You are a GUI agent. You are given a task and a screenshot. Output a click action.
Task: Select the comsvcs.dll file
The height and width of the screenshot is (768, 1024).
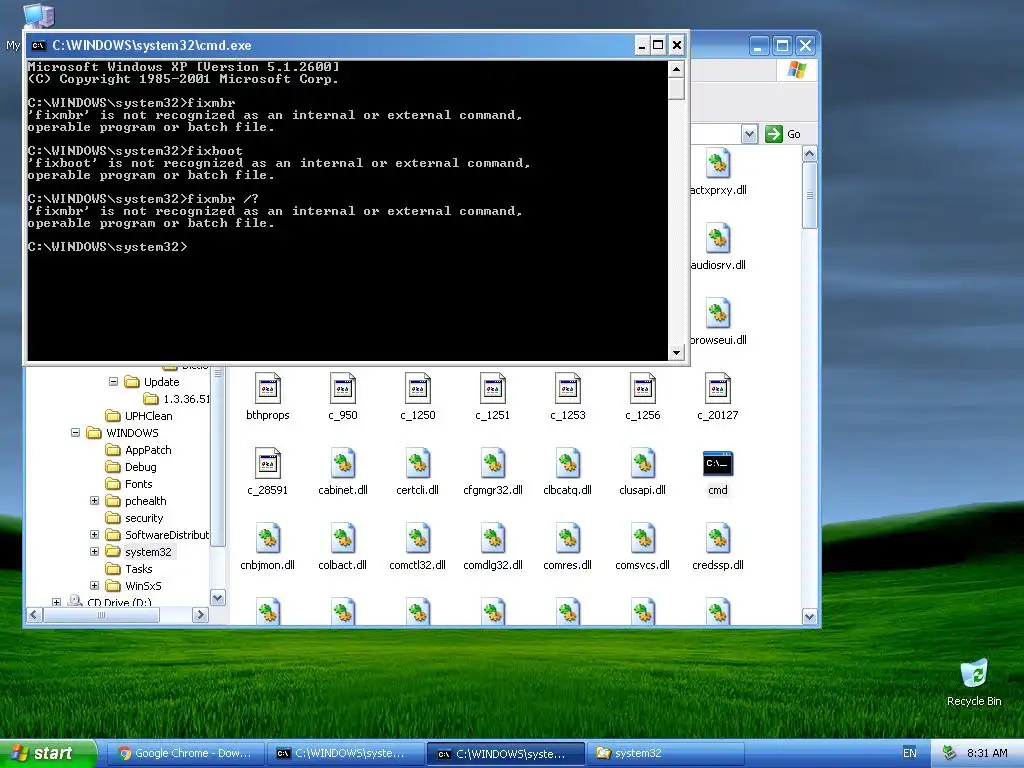click(643, 546)
